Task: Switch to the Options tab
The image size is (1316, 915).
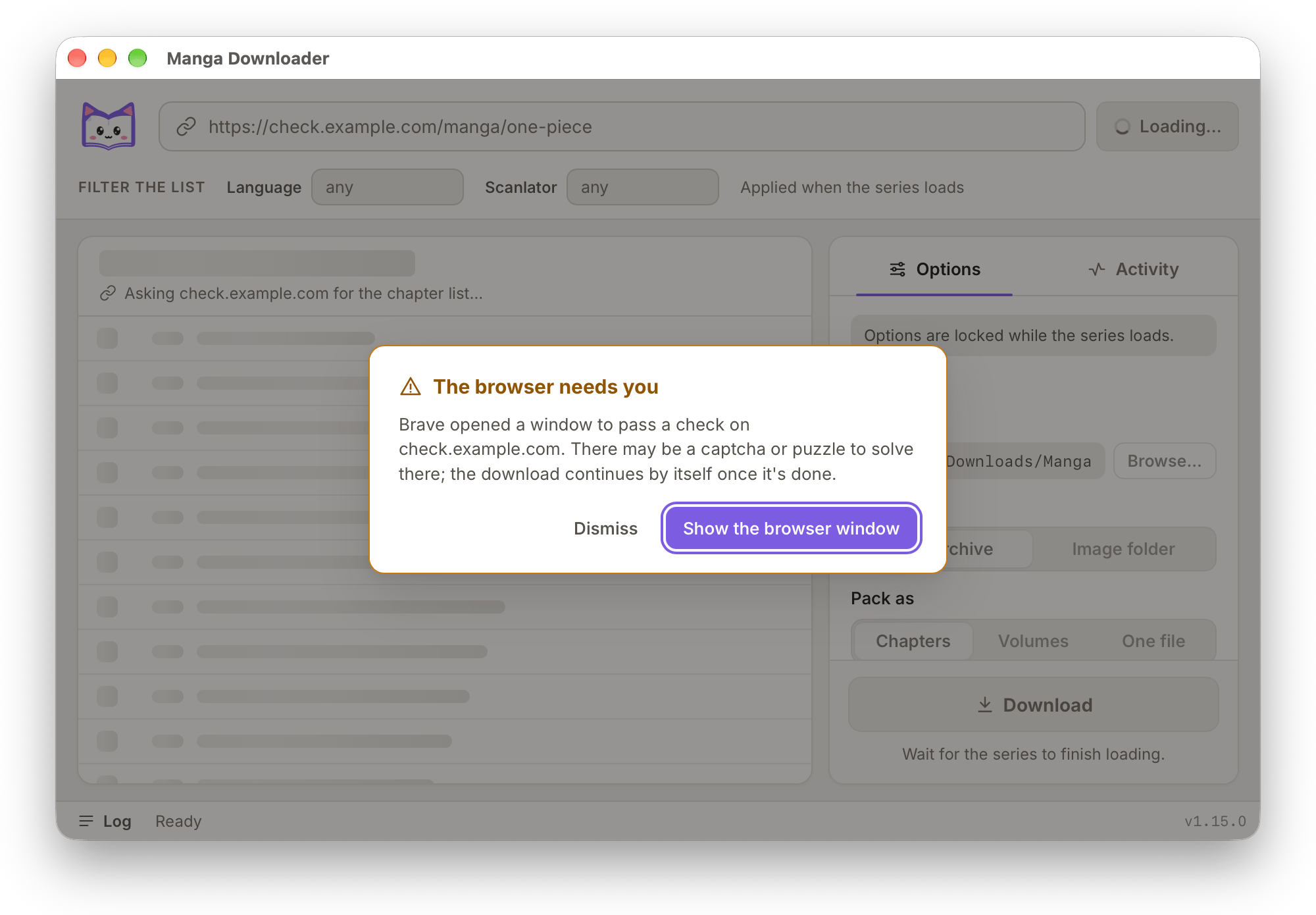Action: (x=934, y=269)
